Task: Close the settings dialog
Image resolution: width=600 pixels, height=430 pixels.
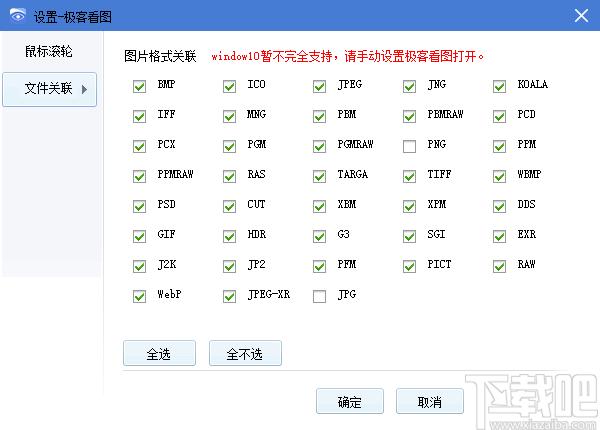Action: tap(581, 16)
